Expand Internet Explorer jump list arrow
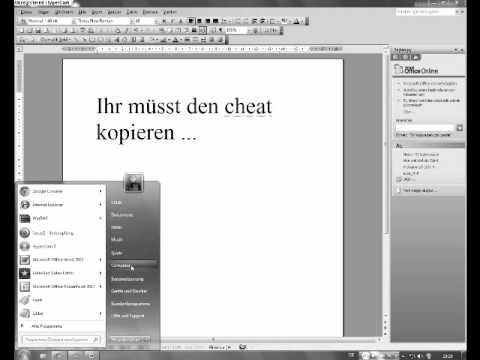Image resolution: width=480 pixels, height=360 pixels. [x=100, y=205]
